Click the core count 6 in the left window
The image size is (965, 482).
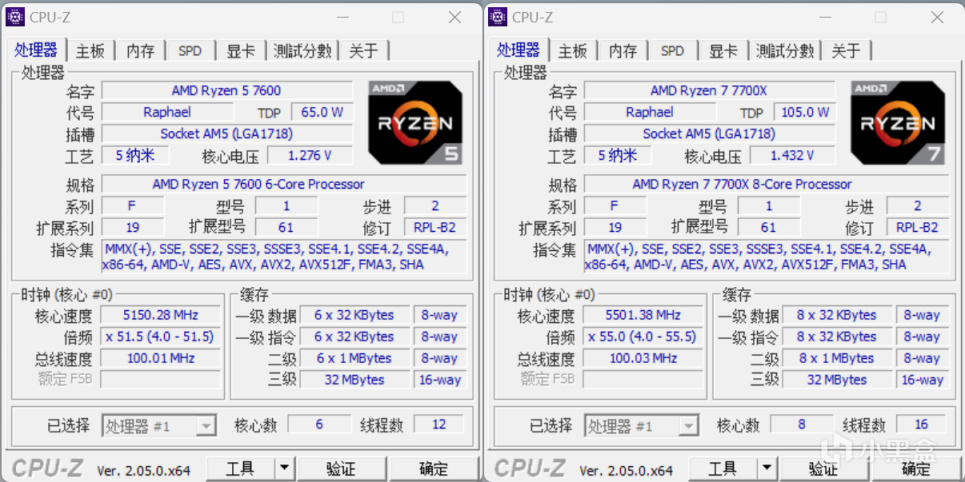point(319,424)
